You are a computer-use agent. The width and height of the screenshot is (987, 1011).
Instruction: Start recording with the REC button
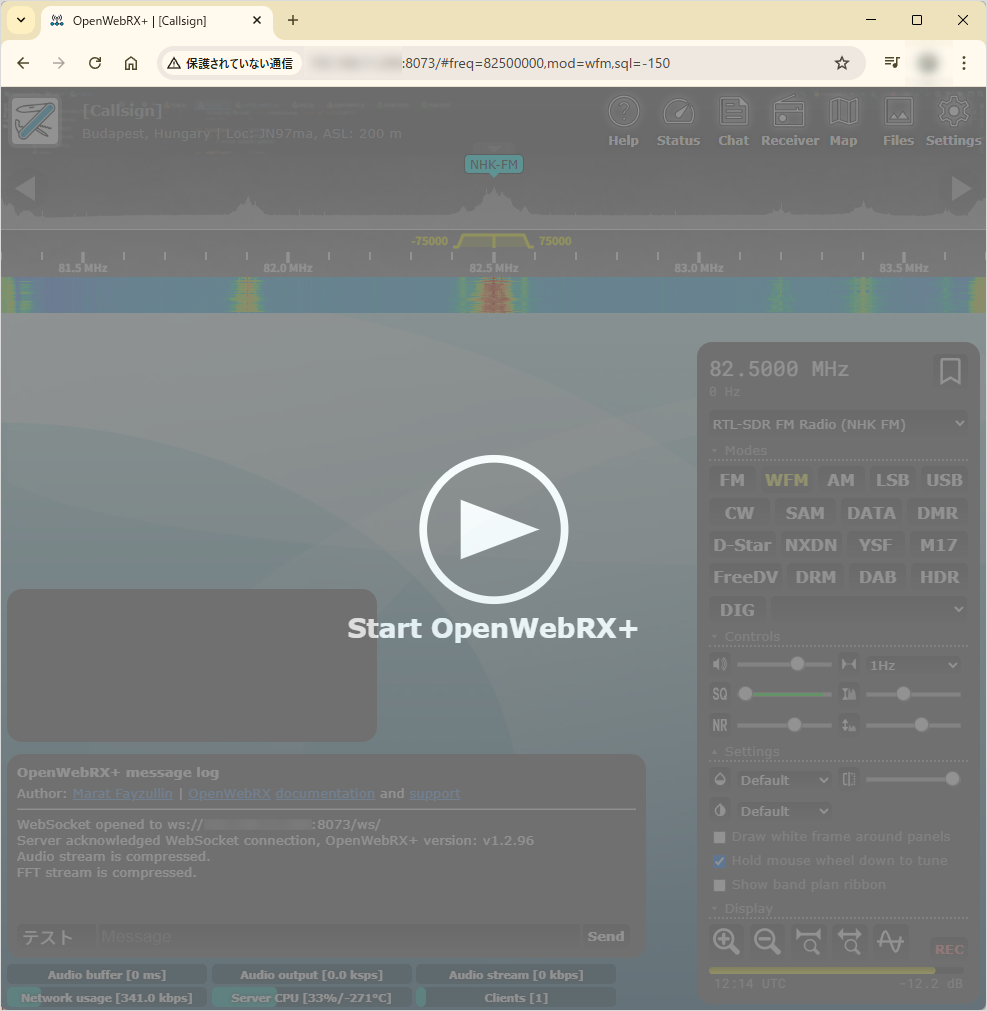point(948,949)
